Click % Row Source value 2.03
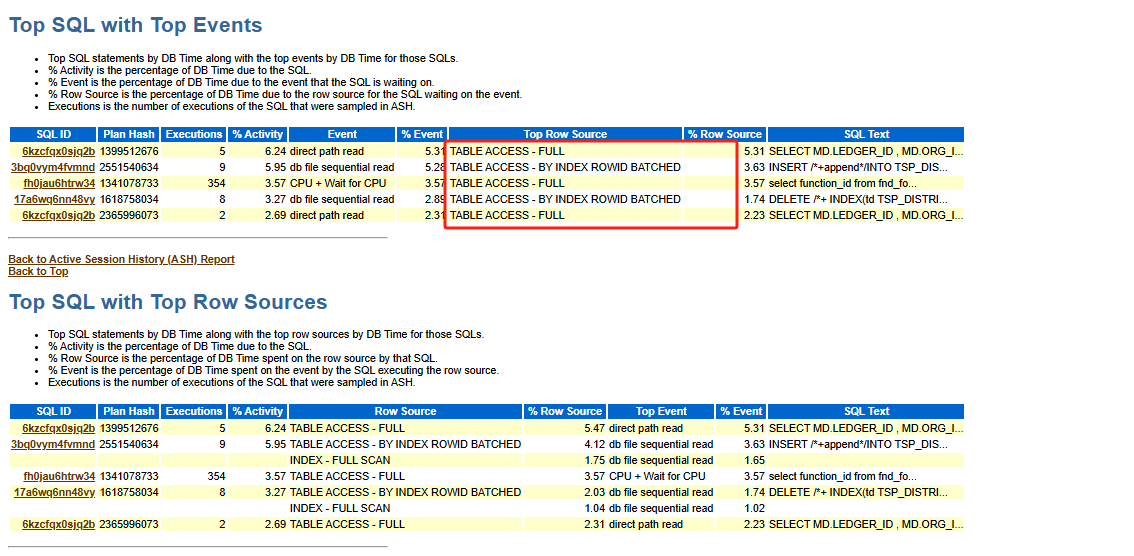The width and height of the screenshot is (1134, 556). pyautogui.click(x=594, y=492)
